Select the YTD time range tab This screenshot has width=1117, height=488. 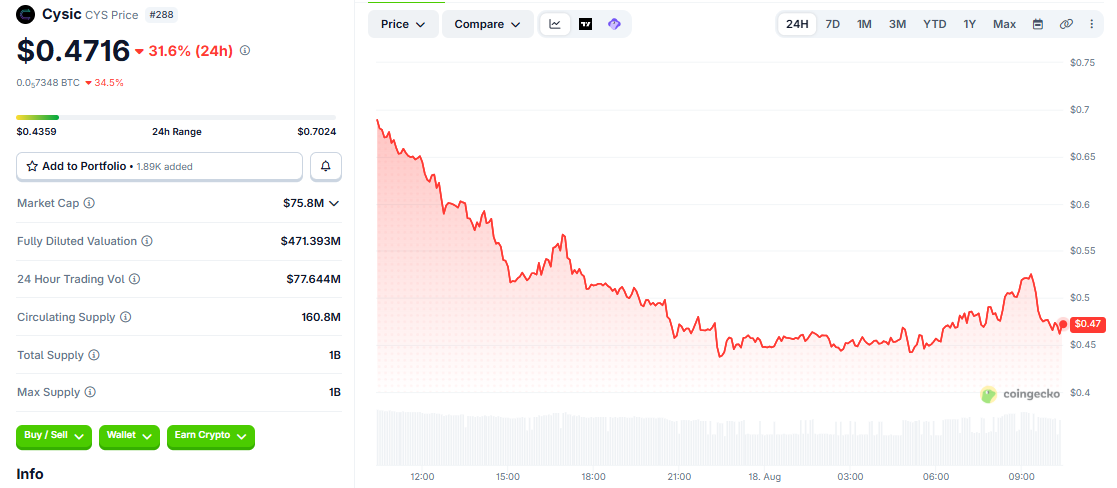tap(935, 24)
